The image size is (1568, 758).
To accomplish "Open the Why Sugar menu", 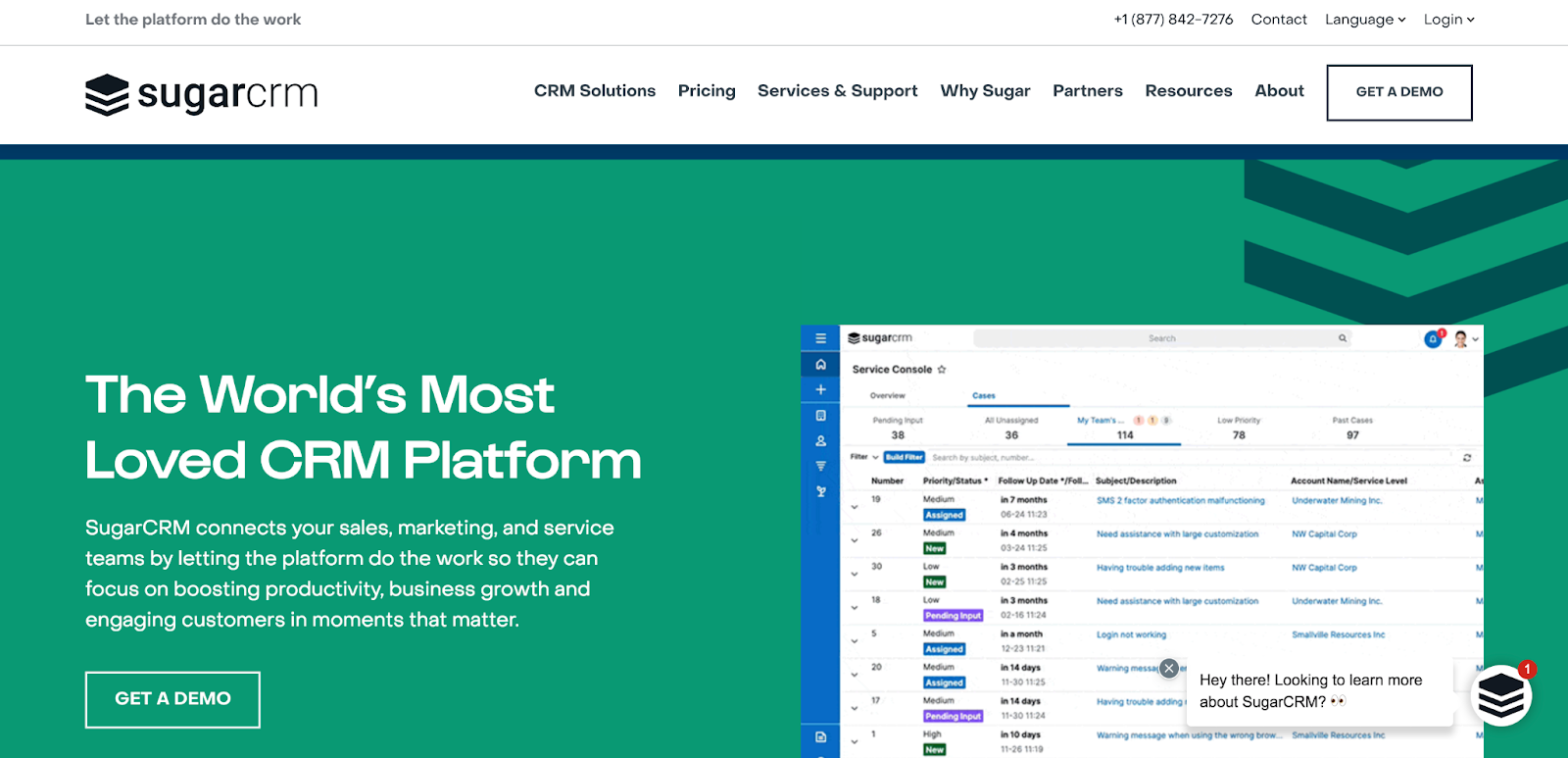I will tap(986, 90).
